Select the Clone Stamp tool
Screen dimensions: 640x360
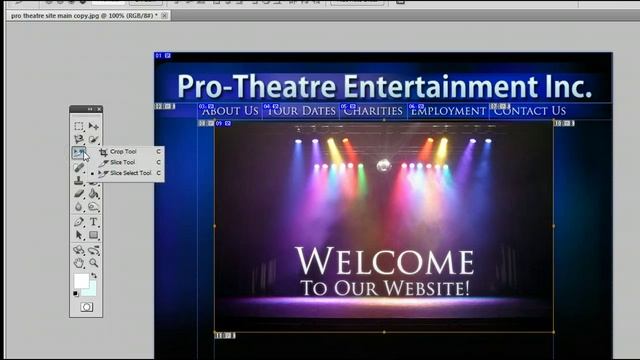(79, 180)
